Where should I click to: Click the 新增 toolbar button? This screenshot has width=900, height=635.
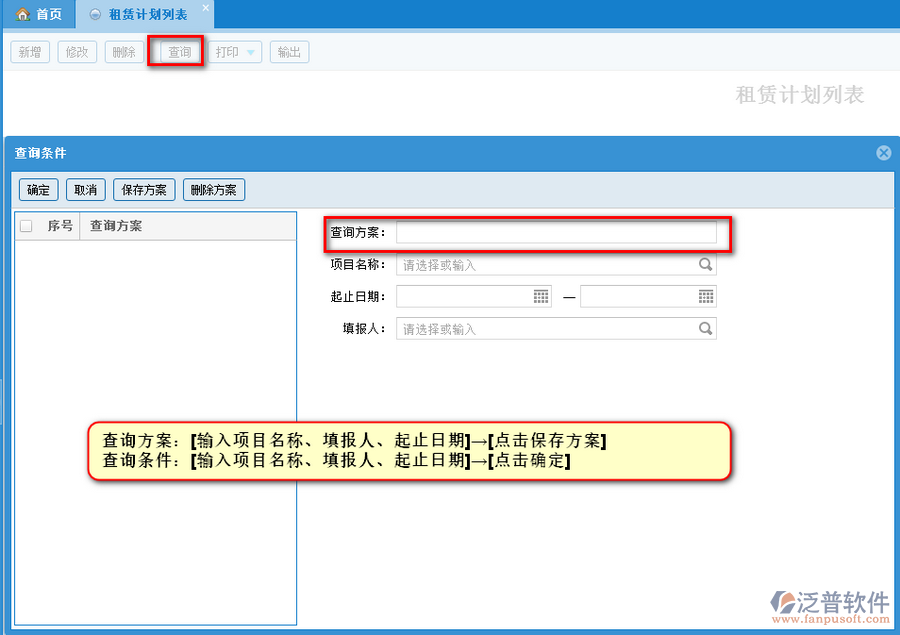pyautogui.click(x=30, y=52)
